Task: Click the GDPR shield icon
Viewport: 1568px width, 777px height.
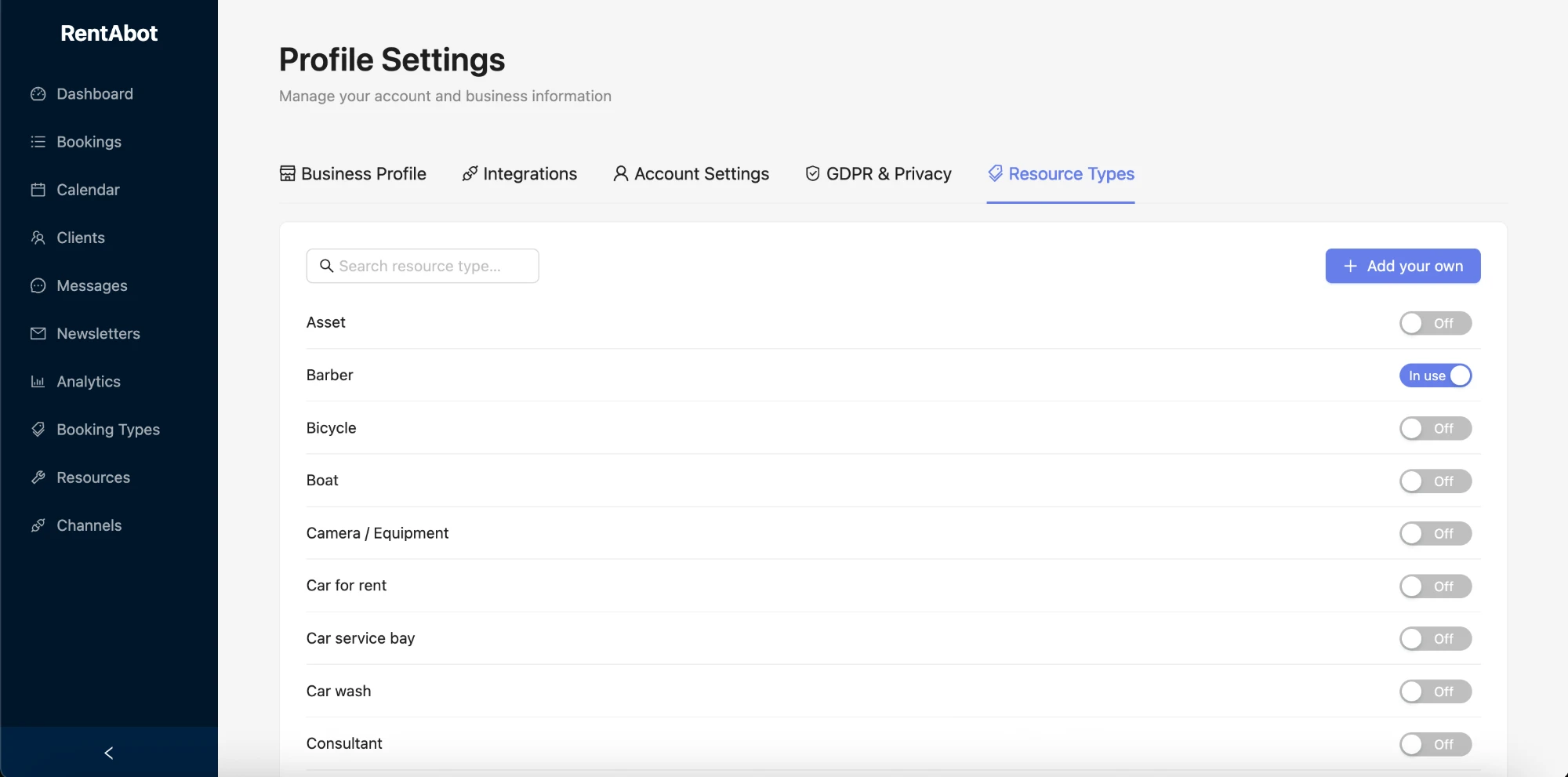Action: click(813, 173)
